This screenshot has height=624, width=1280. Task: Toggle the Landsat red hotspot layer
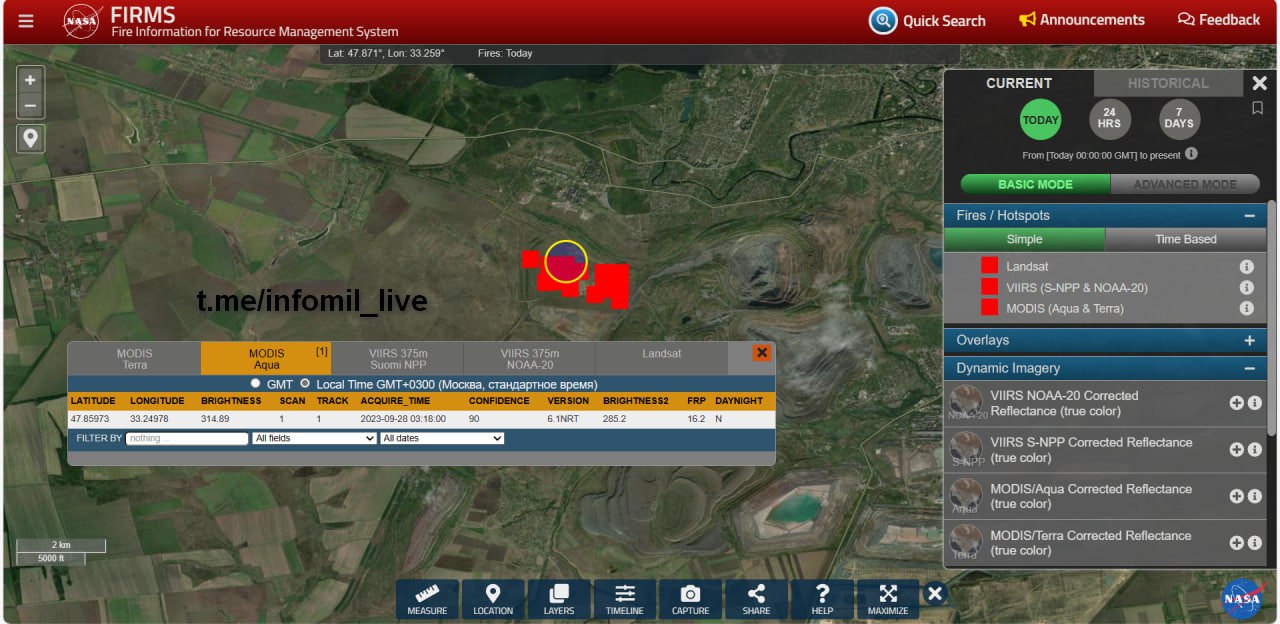[989, 266]
